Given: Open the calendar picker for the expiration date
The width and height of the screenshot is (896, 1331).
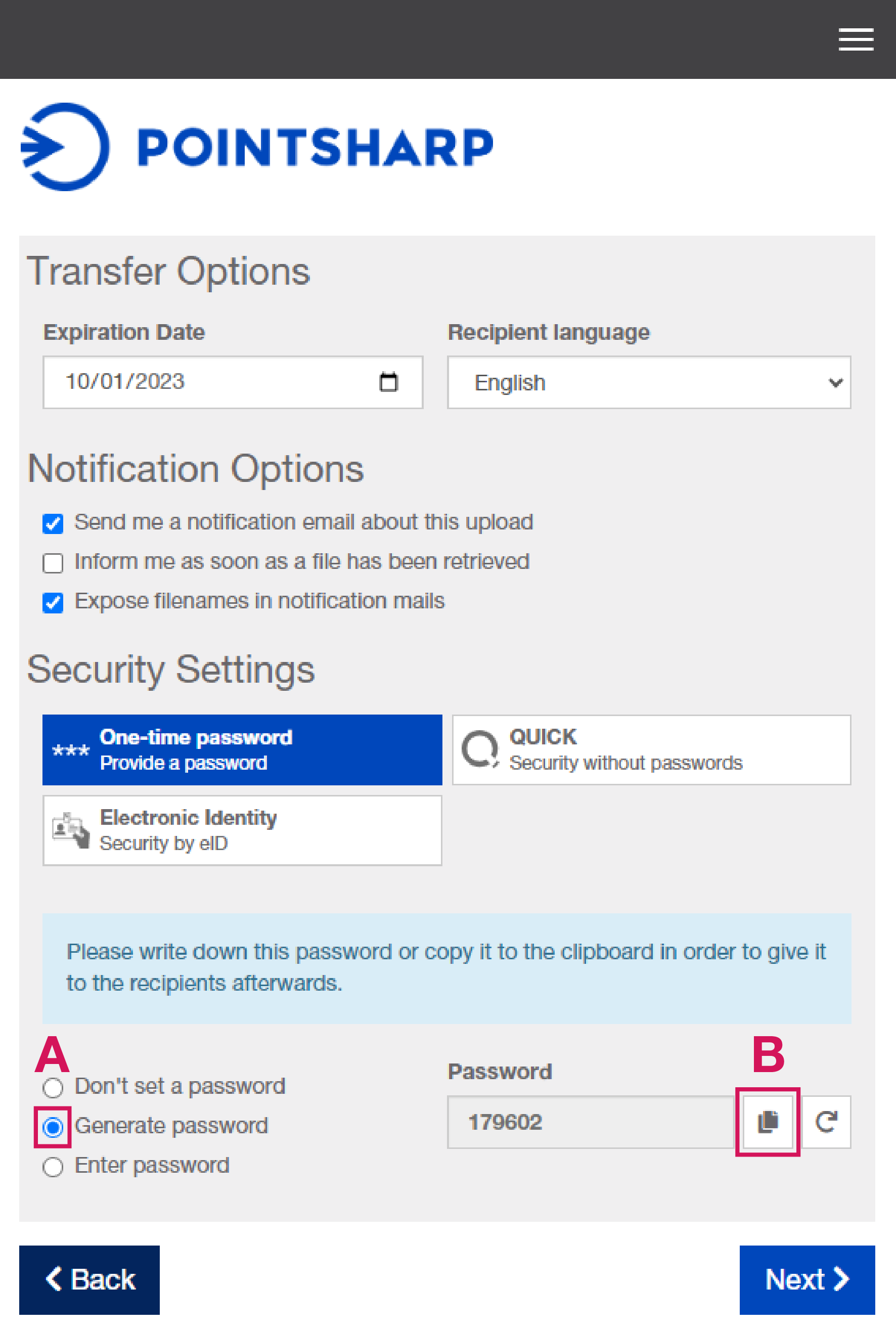Looking at the screenshot, I should tap(388, 382).
